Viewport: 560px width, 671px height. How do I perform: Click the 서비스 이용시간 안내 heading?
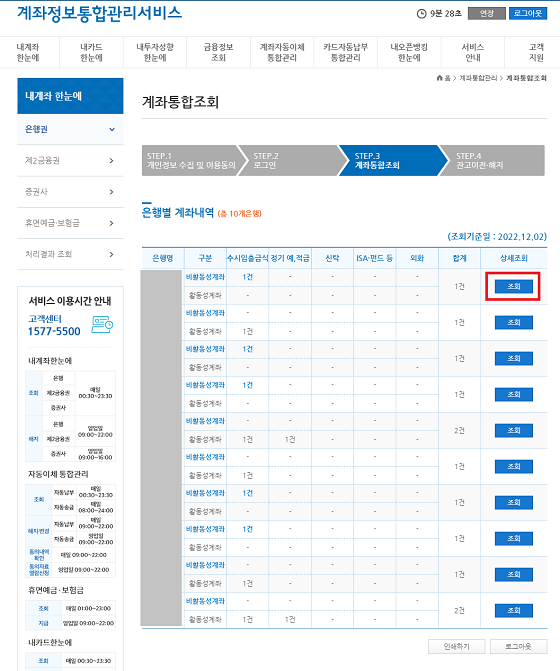click(x=70, y=301)
